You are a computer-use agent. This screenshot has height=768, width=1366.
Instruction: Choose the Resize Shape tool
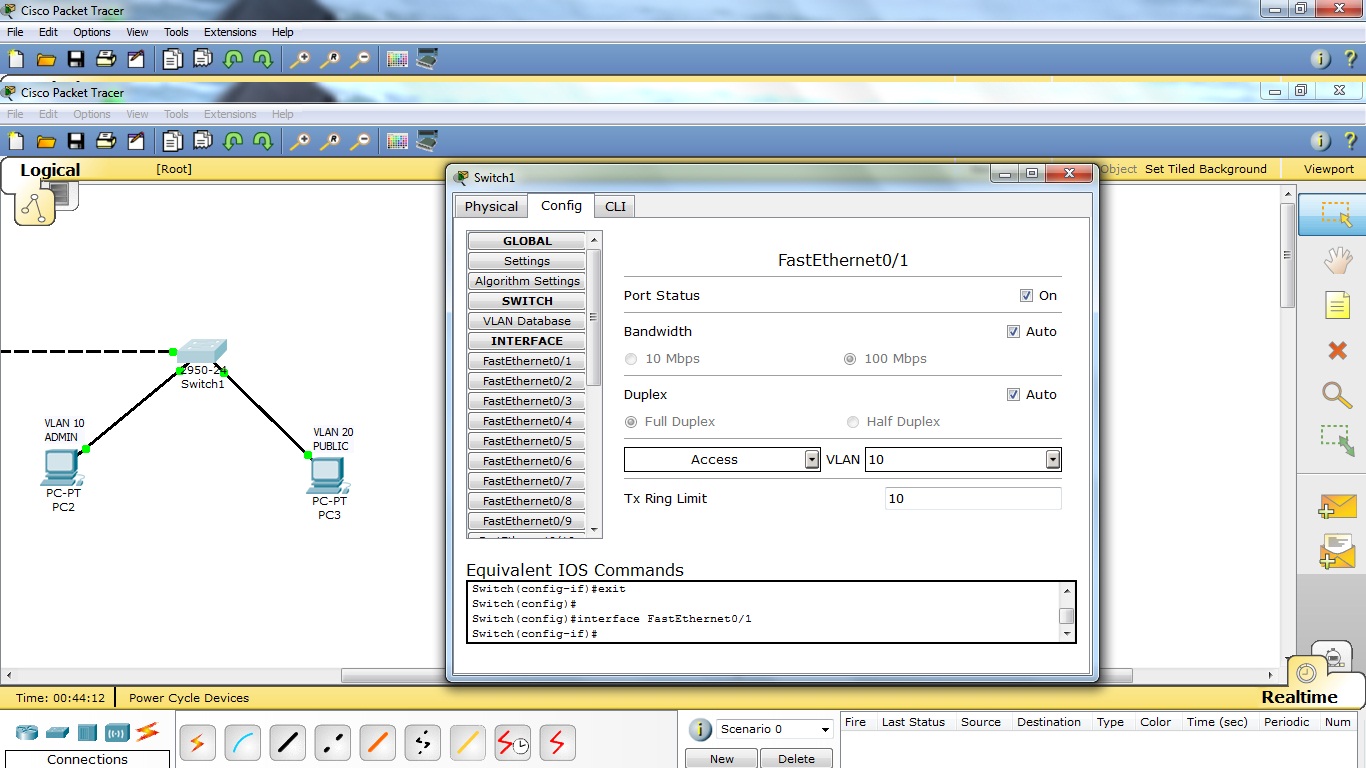click(x=1337, y=441)
